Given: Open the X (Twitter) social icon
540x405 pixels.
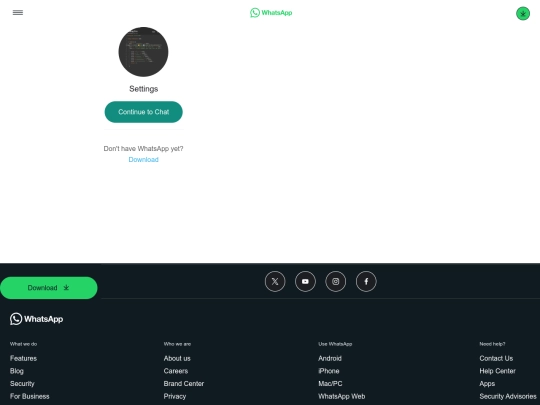Looking at the screenshot, I should [x=275, y=282].
